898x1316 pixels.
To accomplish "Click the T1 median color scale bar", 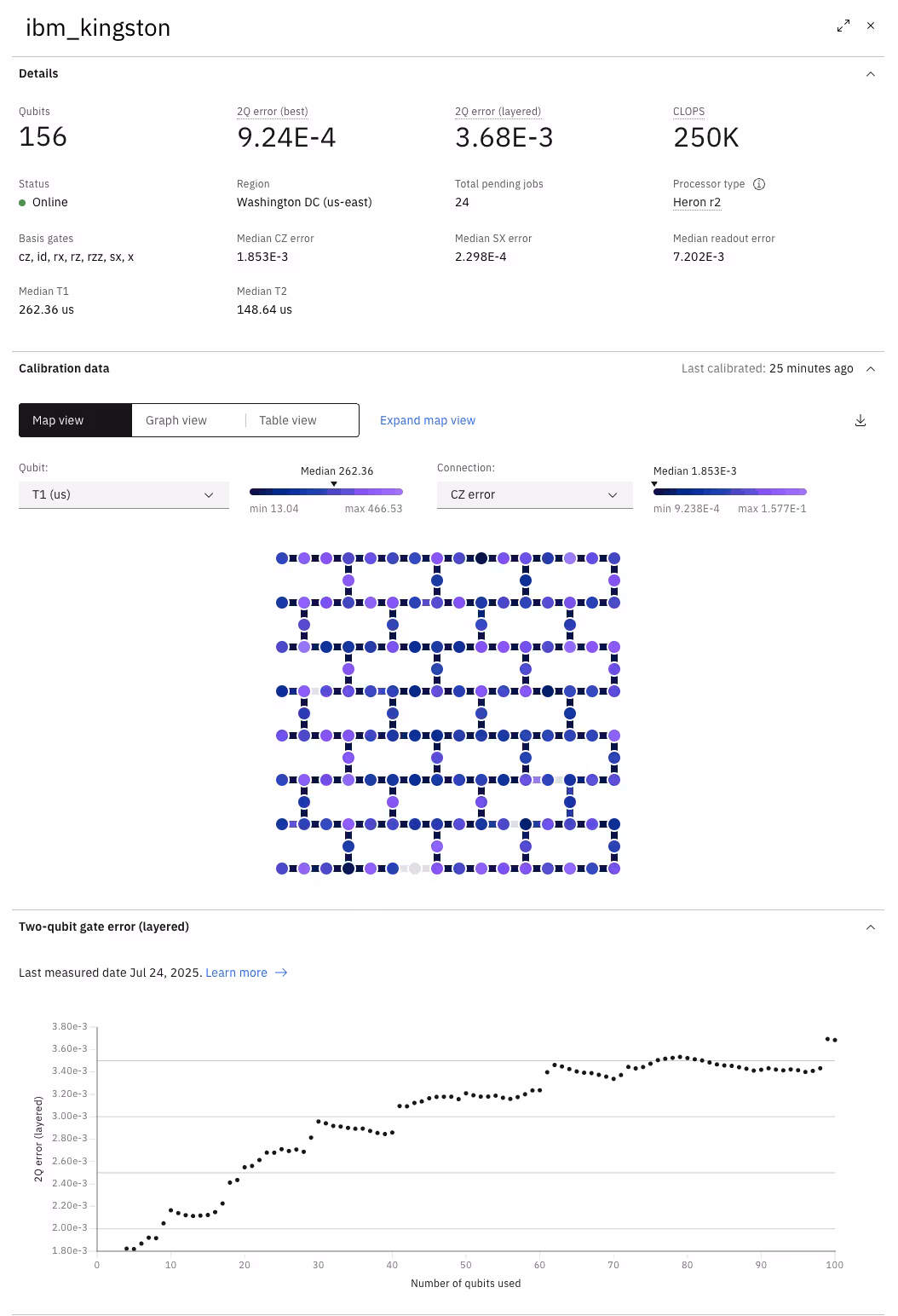I will pos(326,492).
